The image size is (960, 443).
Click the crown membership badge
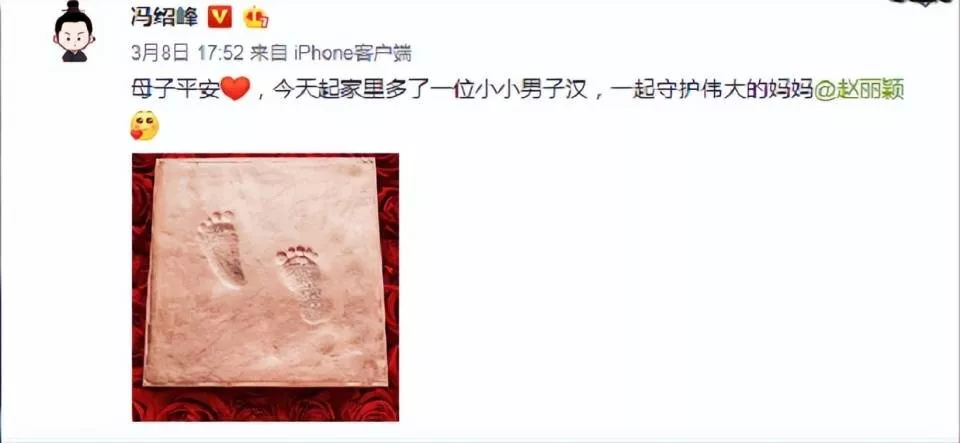[256, 18]
